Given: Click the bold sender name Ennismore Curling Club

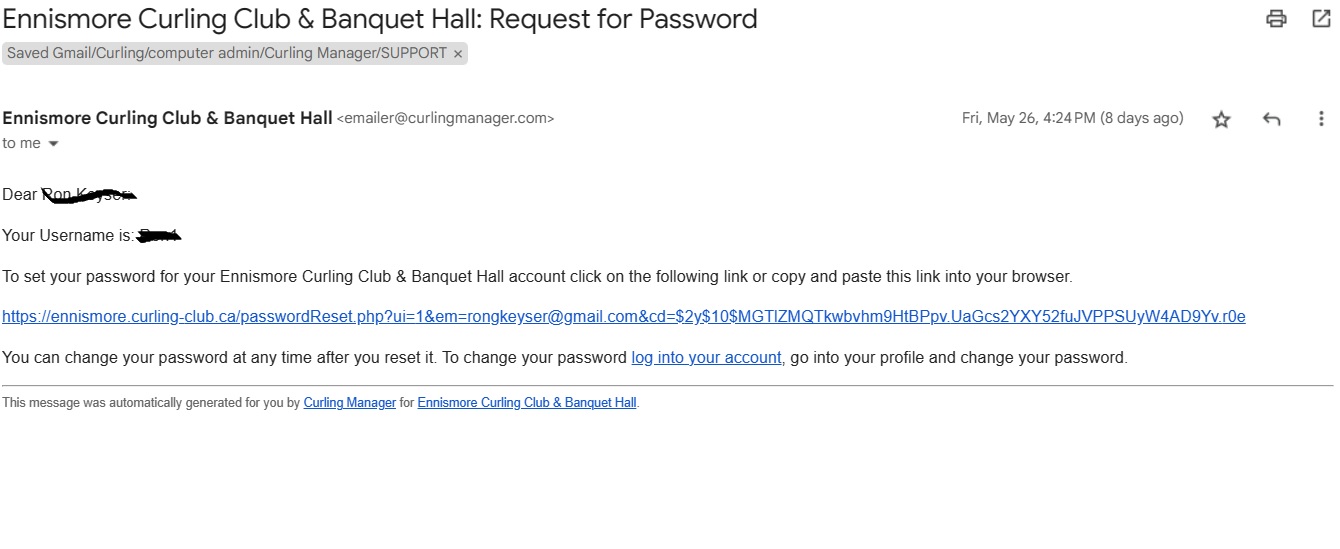Looking at the screenshot, I should click(167, 118).
